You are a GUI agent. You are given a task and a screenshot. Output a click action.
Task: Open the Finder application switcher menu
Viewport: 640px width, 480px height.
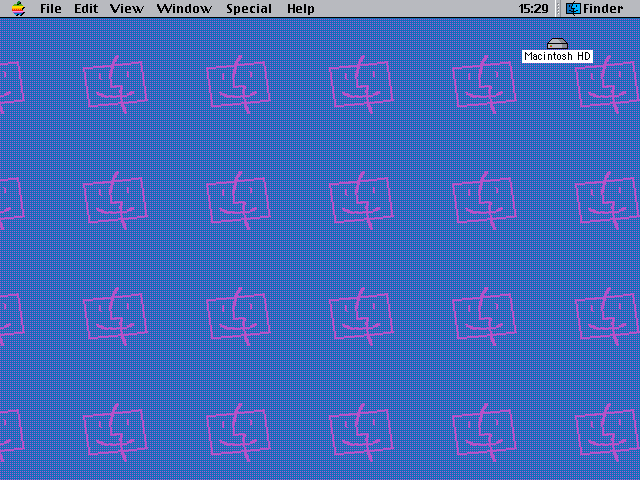594,9
